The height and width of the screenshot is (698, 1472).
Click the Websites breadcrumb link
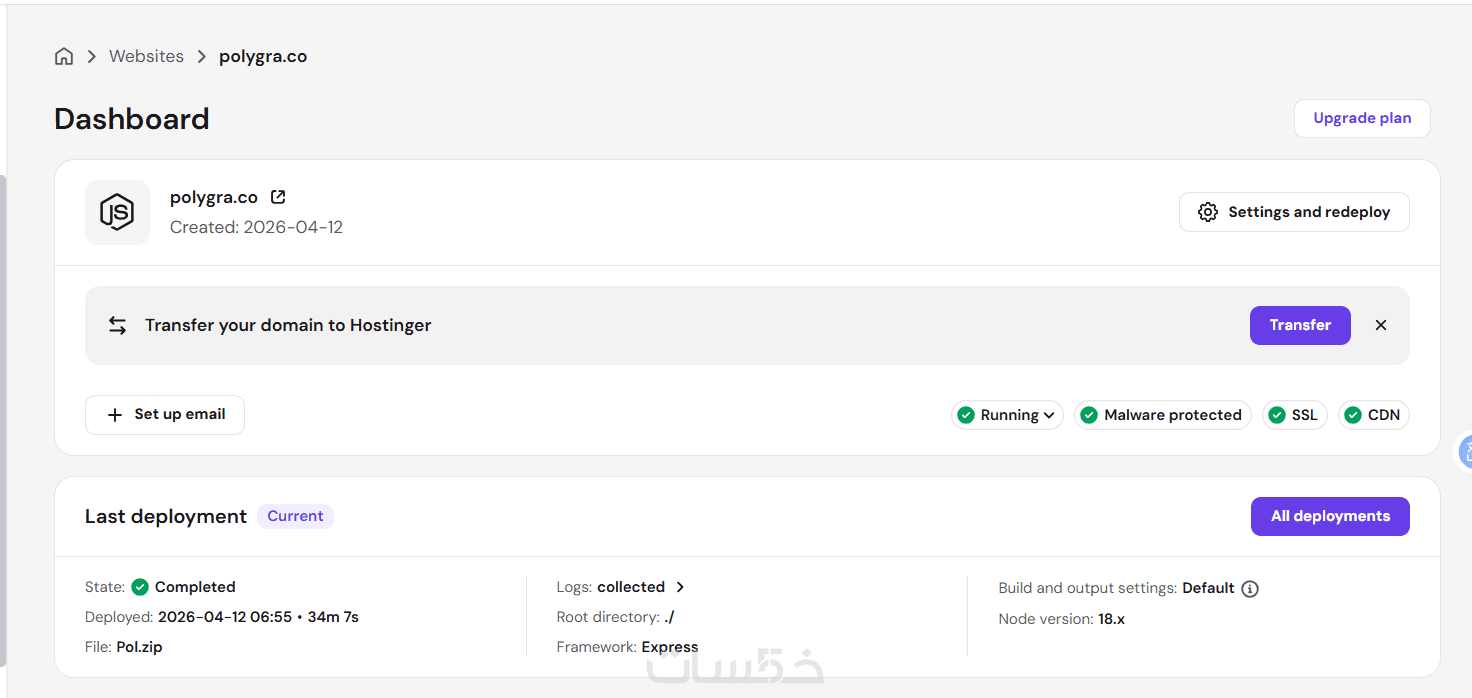(146, 57)
